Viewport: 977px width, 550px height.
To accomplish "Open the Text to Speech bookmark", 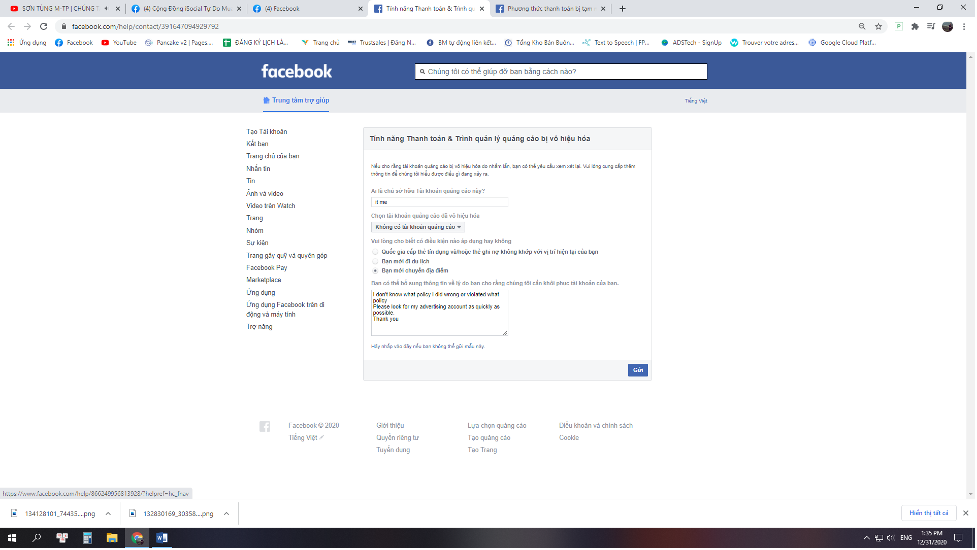I will (616, 42).
